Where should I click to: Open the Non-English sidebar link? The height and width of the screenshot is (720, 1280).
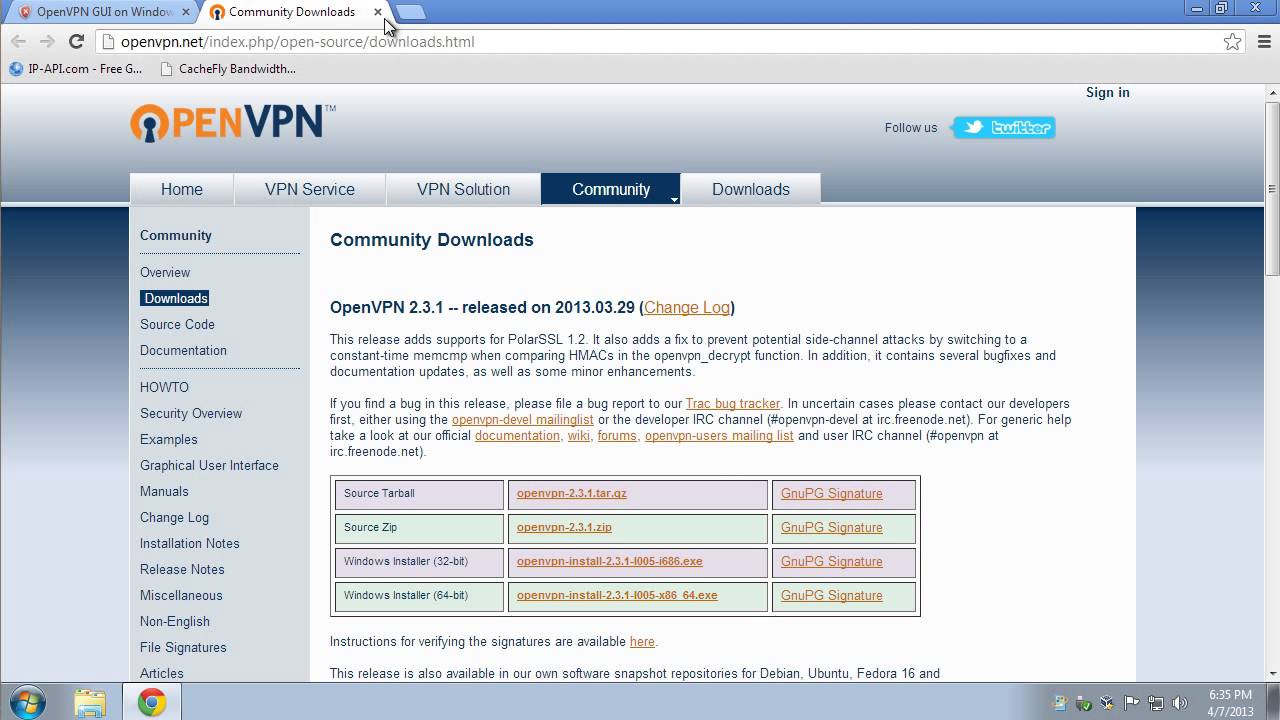(175, 621)
